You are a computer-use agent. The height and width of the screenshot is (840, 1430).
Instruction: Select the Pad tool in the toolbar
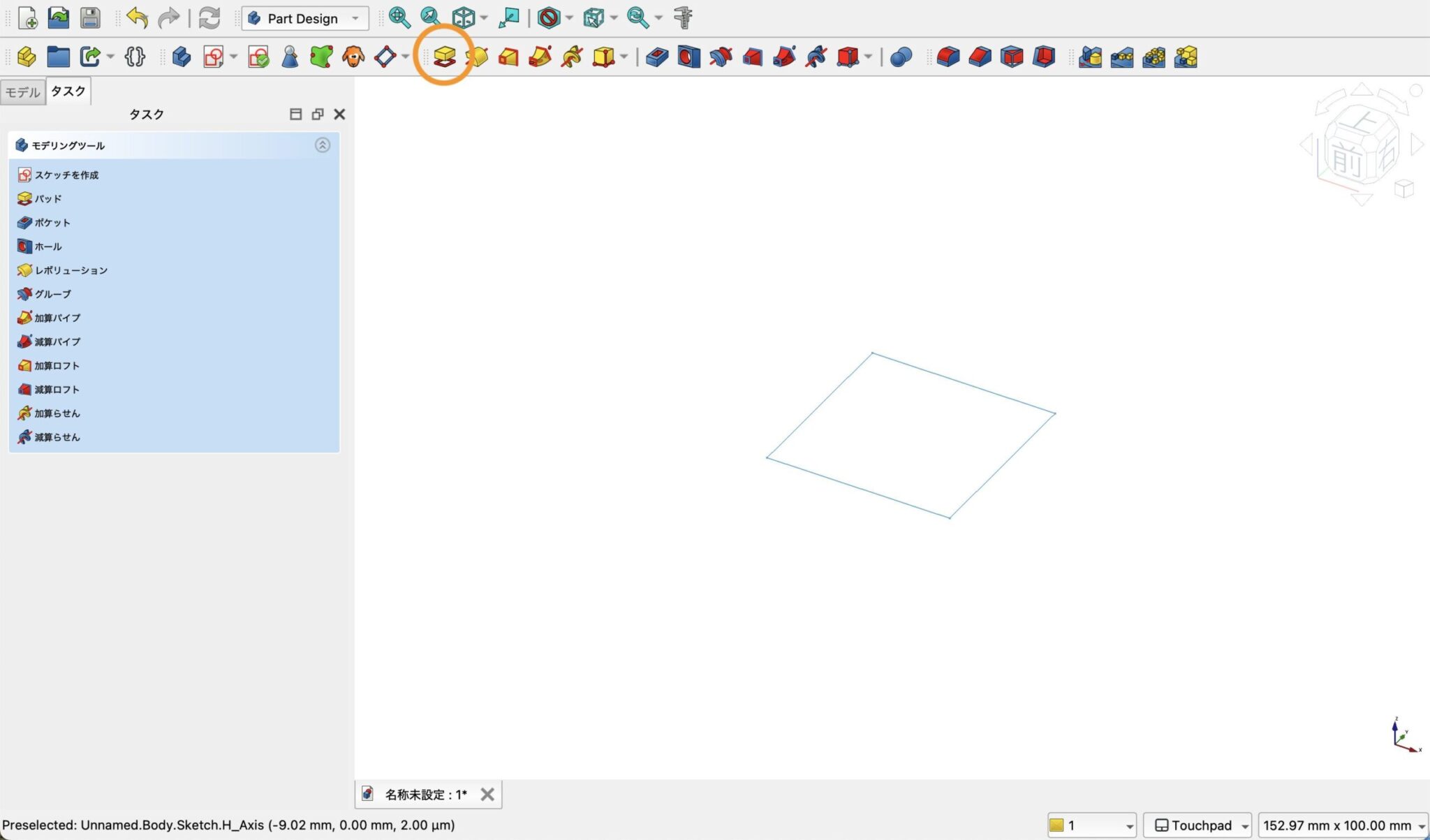coord(444,57)
